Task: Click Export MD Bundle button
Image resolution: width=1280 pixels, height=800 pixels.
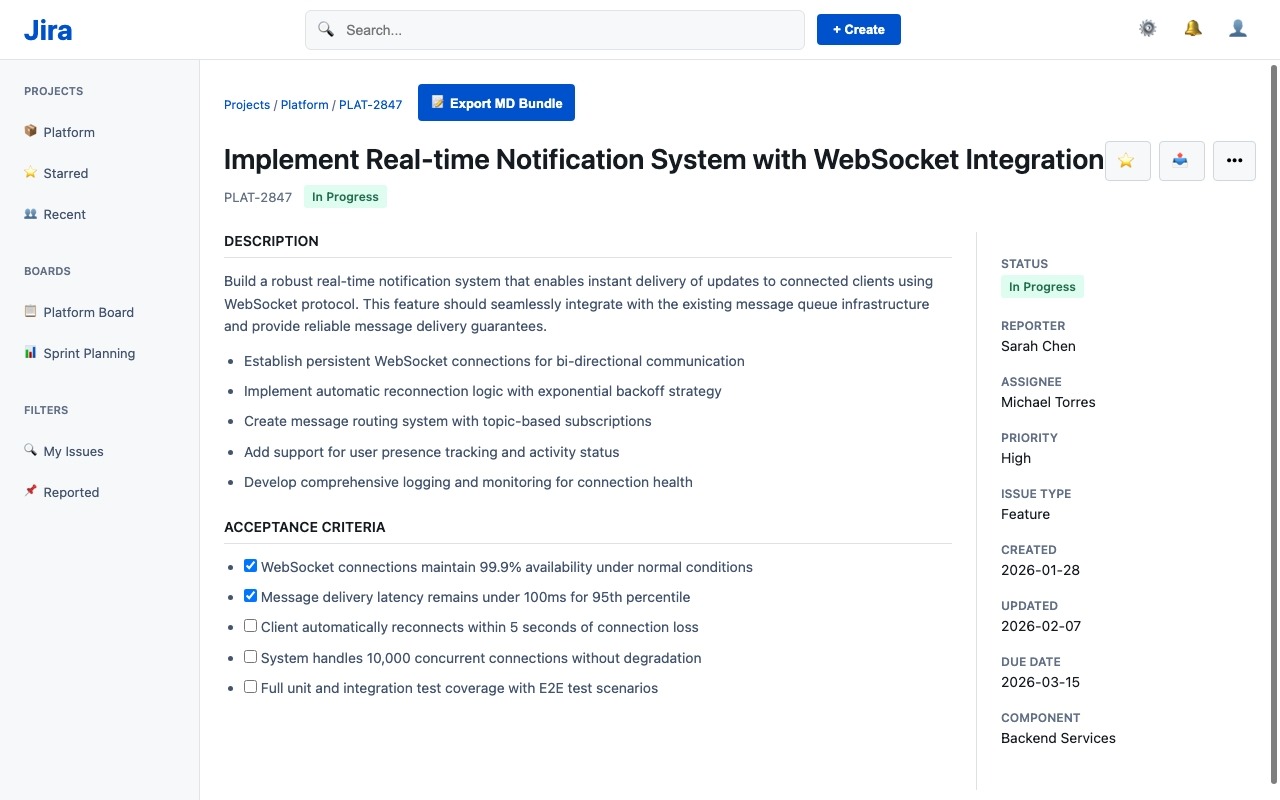Action: point(496,102)
